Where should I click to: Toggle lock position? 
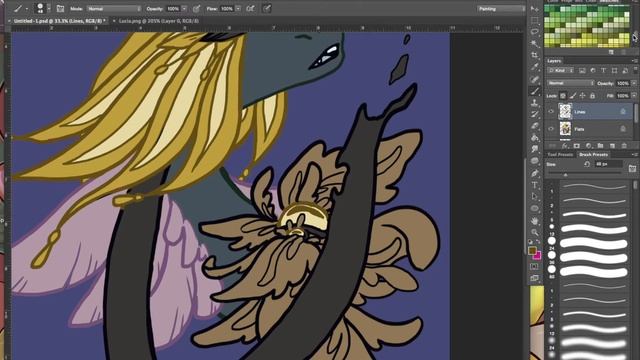tap(582, 96)
